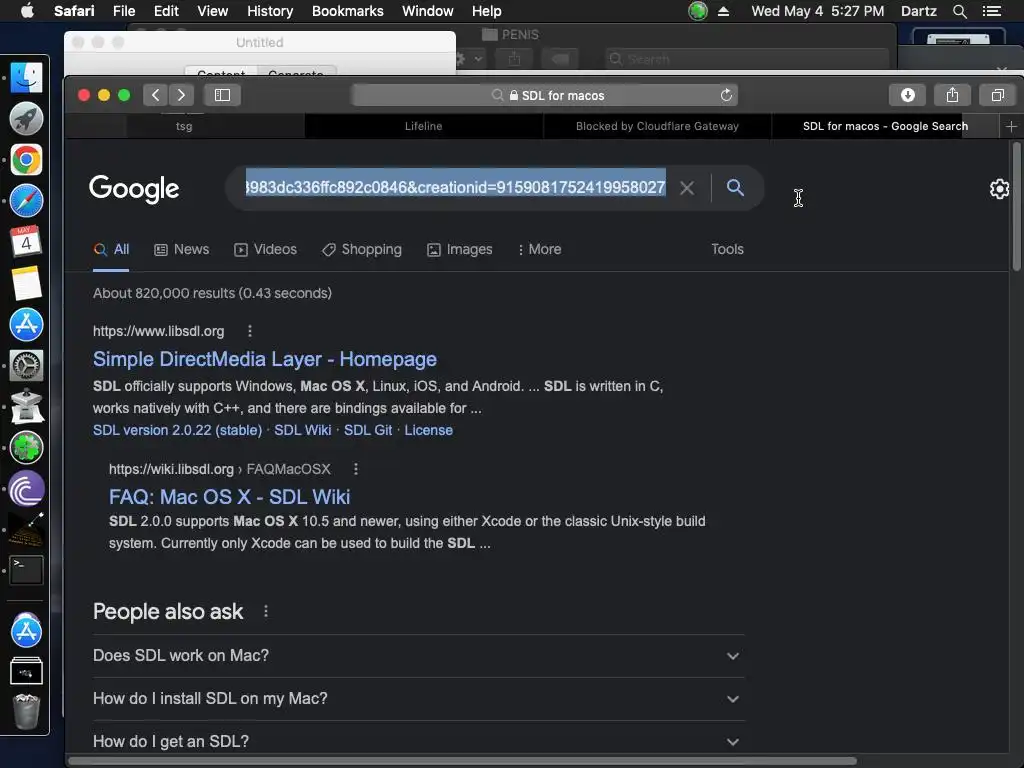Click the vertical scrollbar thumb on right
The height and width of the screenshot is (768, 1024).
[1016, 206]
